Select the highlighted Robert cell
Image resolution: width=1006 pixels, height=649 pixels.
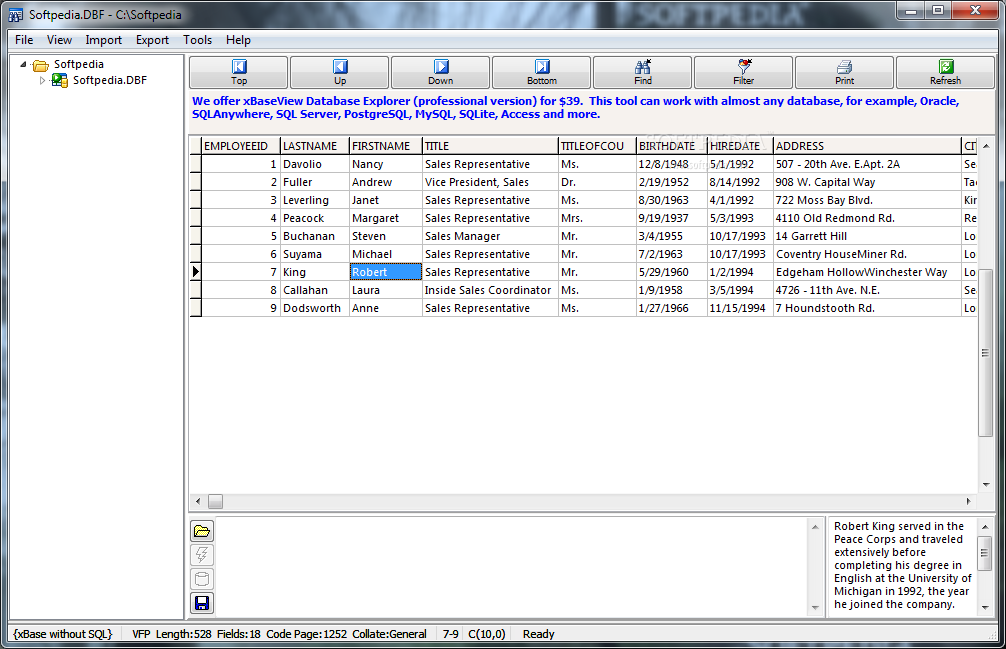(386, 272)
